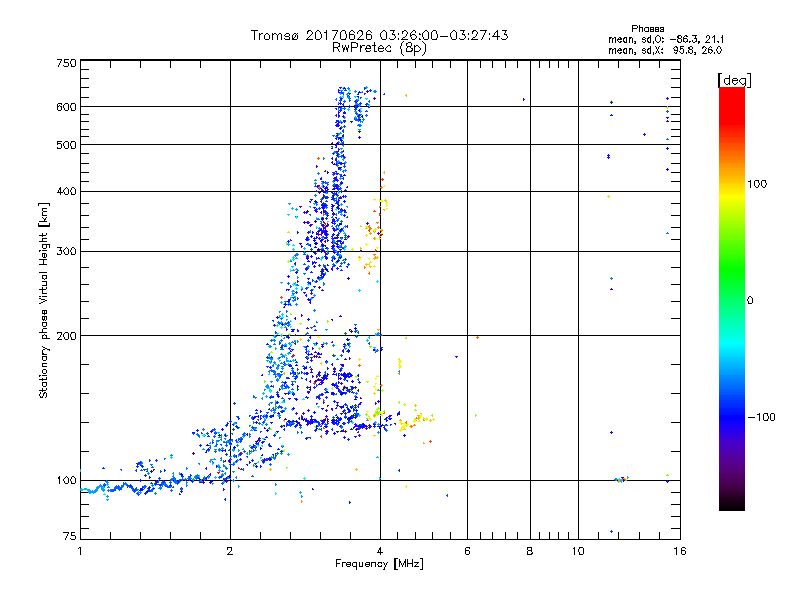Viewport: 800px width, 600px height.
Task: Click the 'mean, sd,O: -86.3, 21.1' statistics line
Action: point(666,40)
